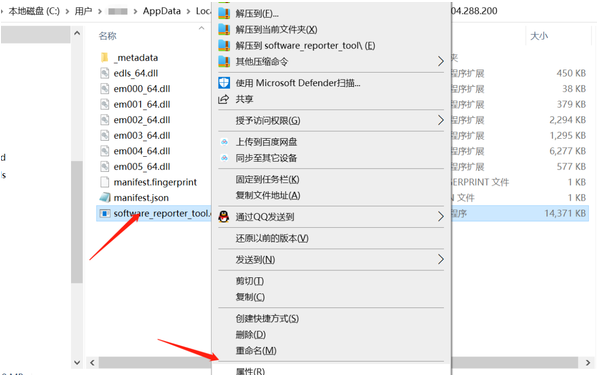The image size is (599, 375).
Task: Click the 2,294 KB size value
Action: click(x=568, y=120)
